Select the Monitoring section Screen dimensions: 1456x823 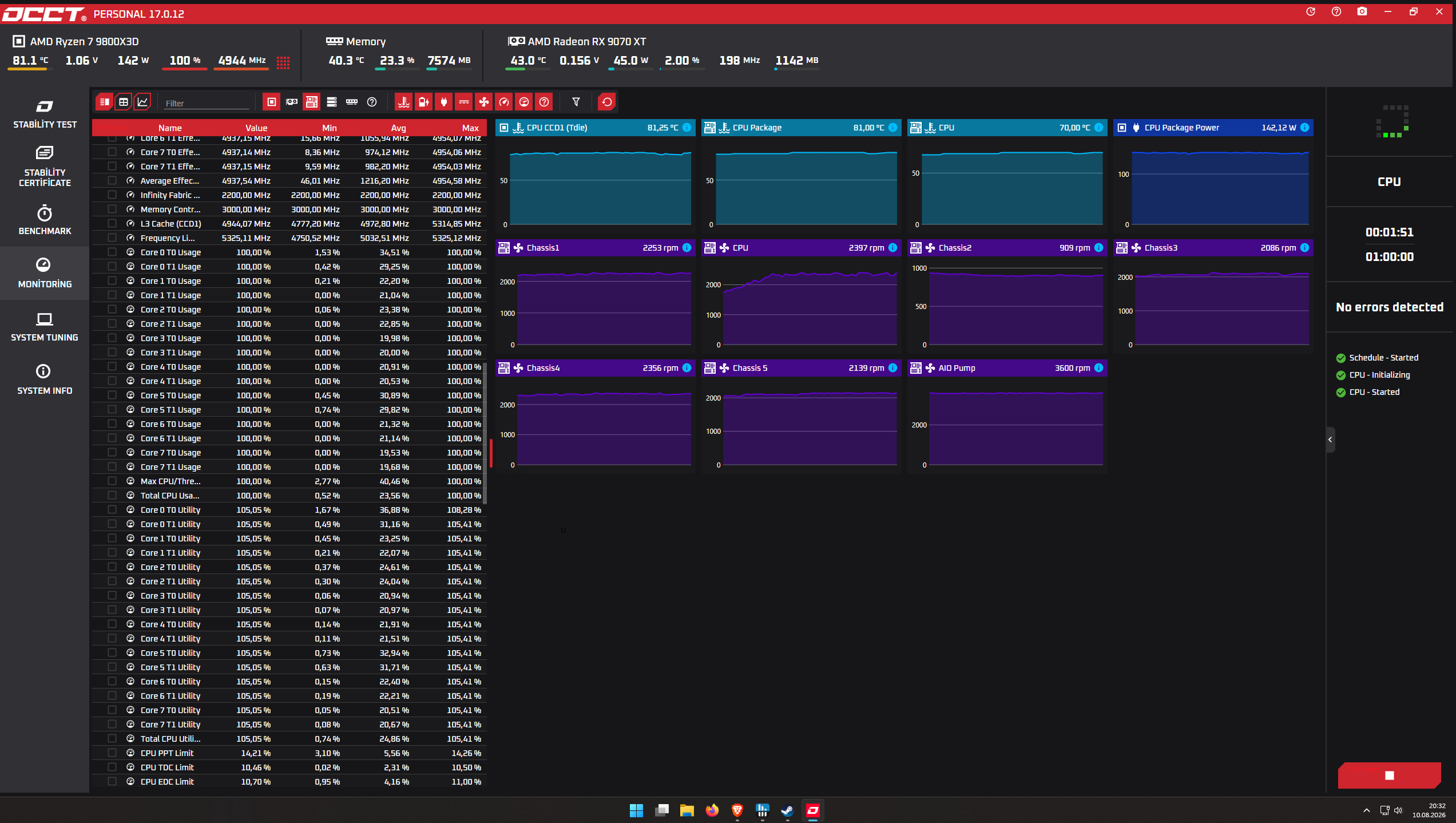coord(45,273)
